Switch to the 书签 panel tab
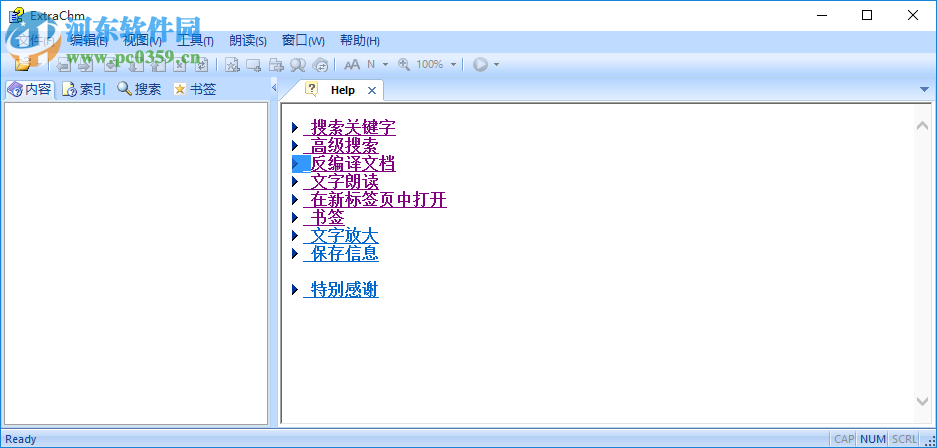 pyautogui.click(x=195, y=90)
